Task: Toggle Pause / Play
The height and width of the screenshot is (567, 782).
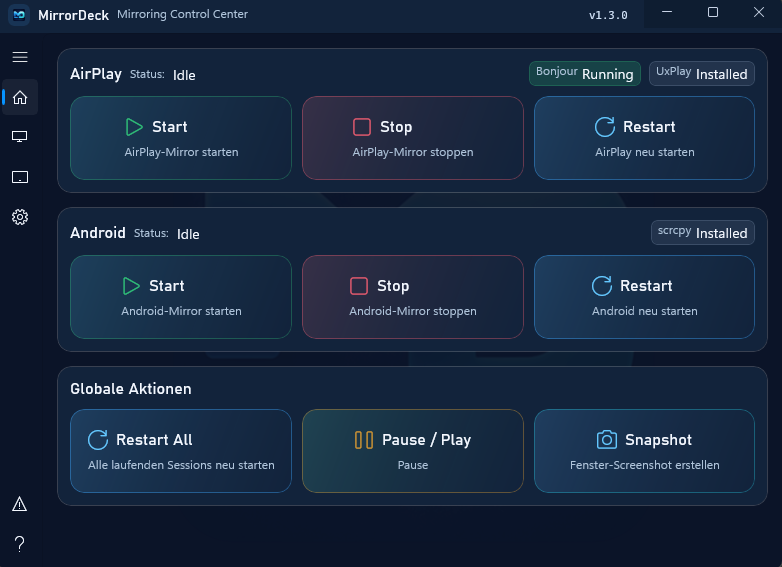Action: [413, 451]
